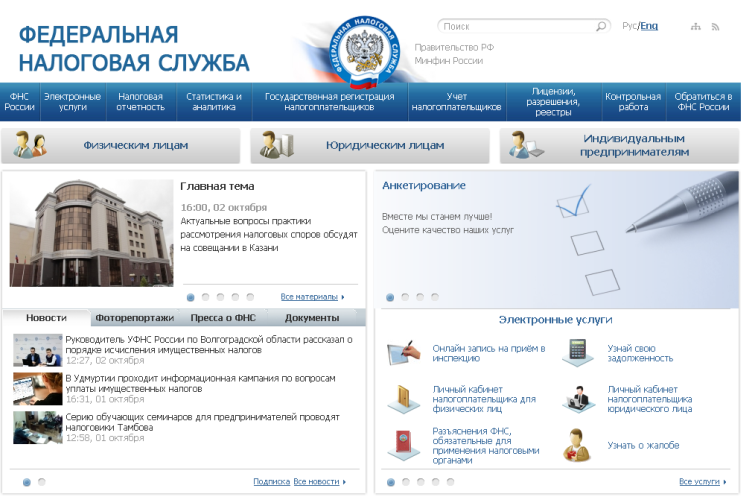The height and width of the screenshot is (498, 741).
Task: Click the two-people icon for Физическим лицам
Action: point(29,145)
